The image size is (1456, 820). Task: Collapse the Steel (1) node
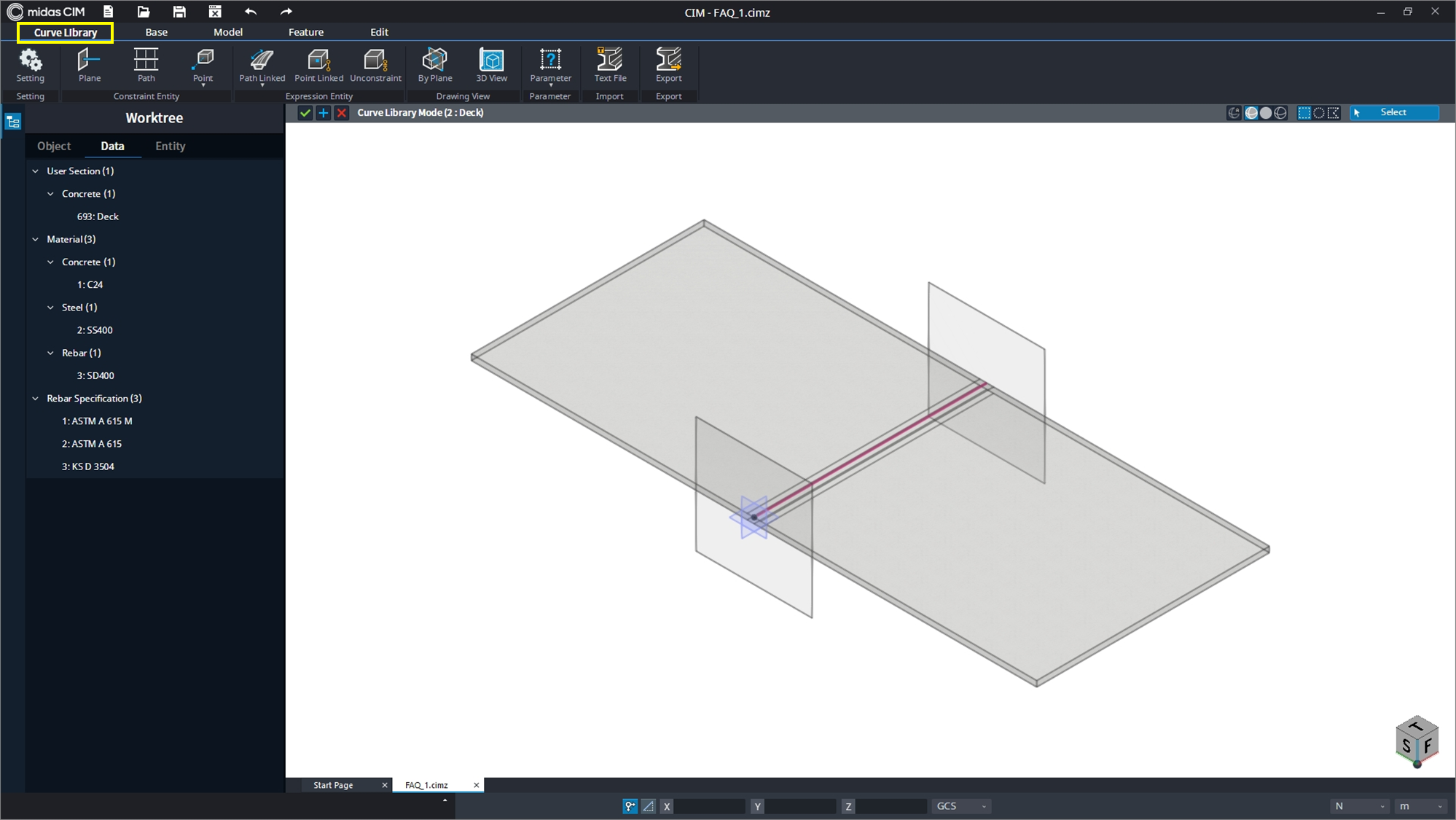click(x=51, y=308)
